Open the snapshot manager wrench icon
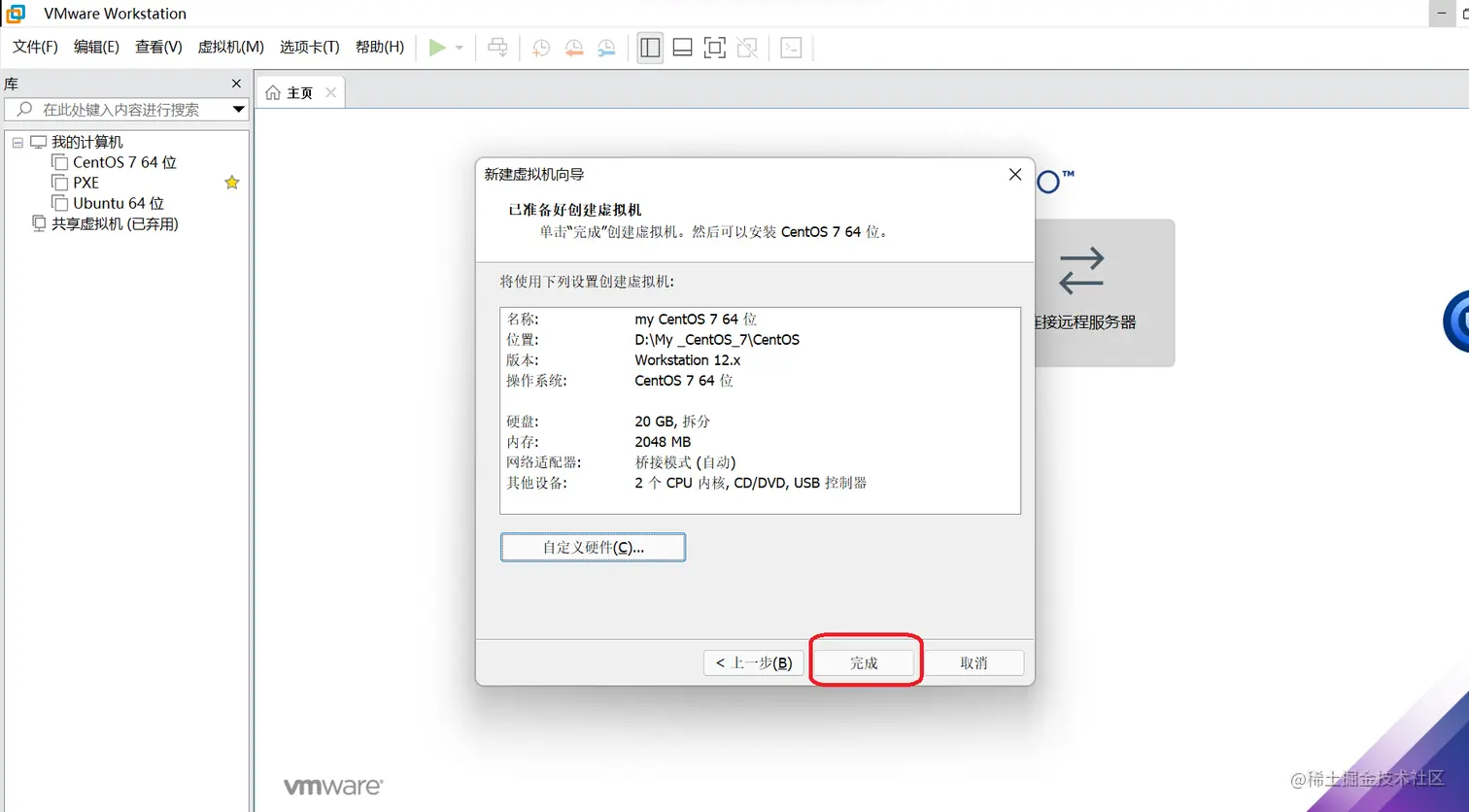1469x812 pixels. (x=606, y=48)
